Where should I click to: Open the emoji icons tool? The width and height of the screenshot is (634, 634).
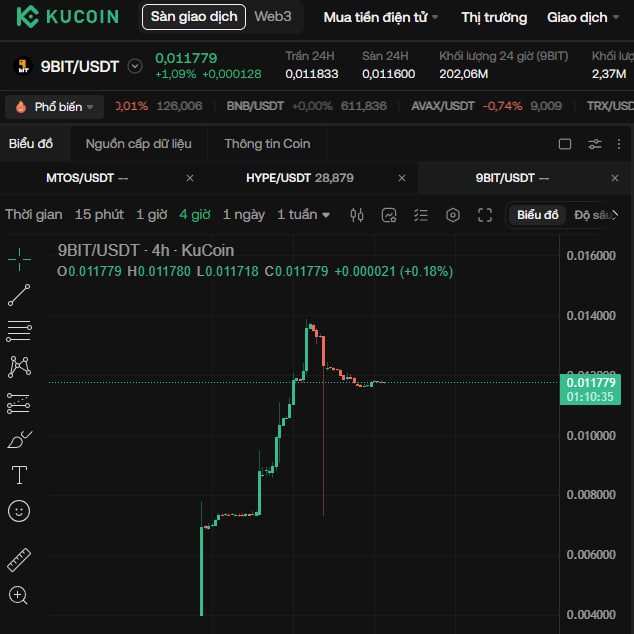[x=19, y=511]
